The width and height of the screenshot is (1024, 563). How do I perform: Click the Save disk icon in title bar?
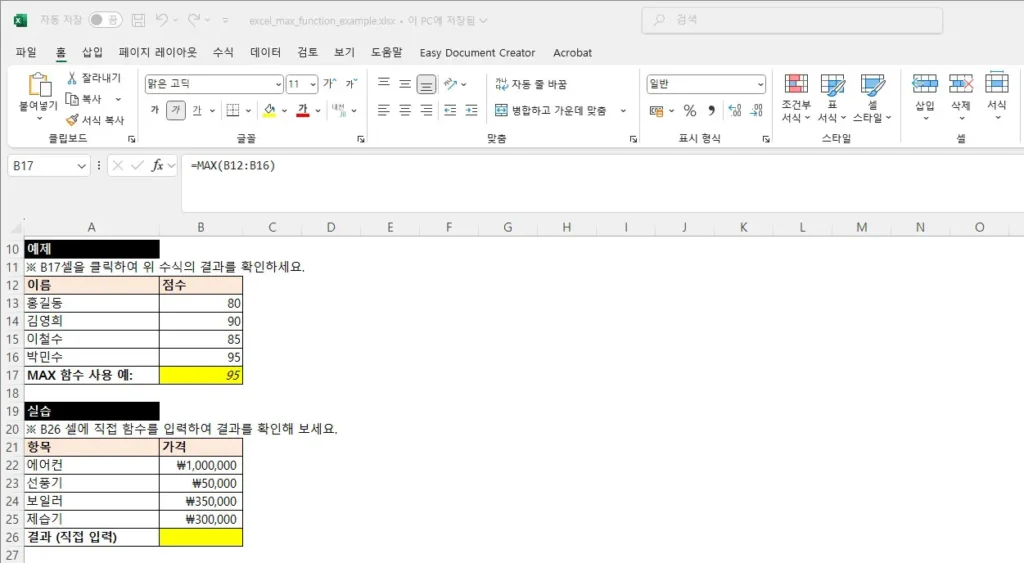(138, 20)
